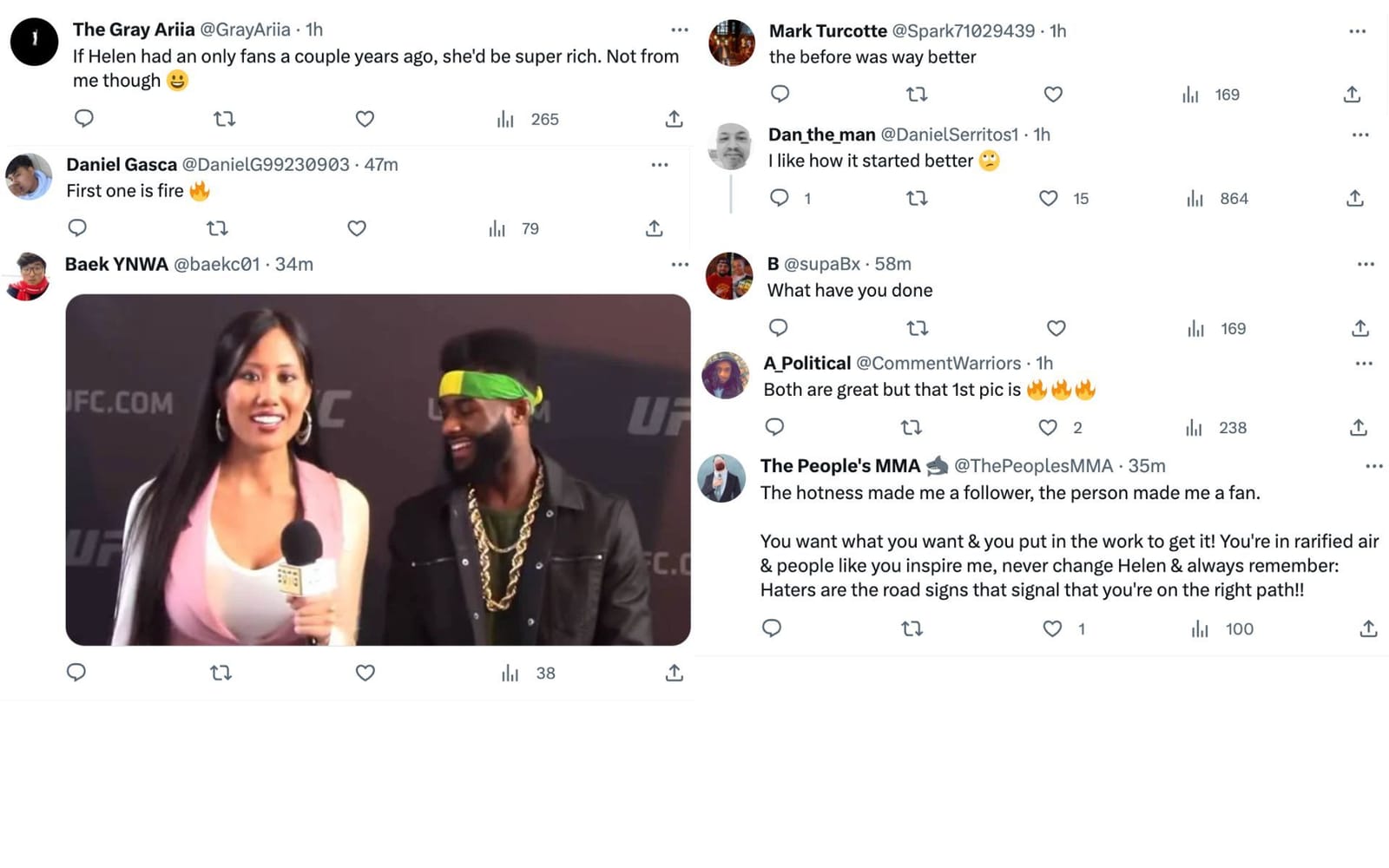Screen dimensions: 1389x868
Task: Open more options for The Gray Ariia's tweet
Action: (679, 30)
